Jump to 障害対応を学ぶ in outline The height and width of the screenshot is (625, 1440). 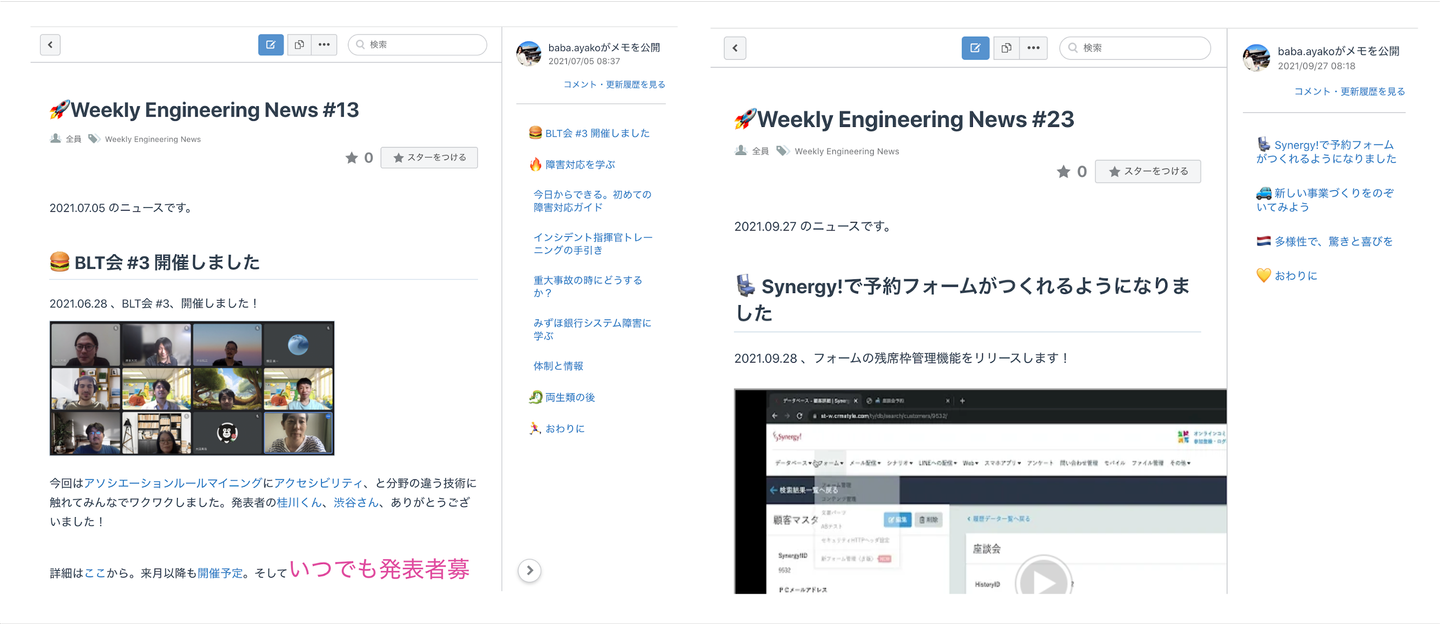point(572,164)
